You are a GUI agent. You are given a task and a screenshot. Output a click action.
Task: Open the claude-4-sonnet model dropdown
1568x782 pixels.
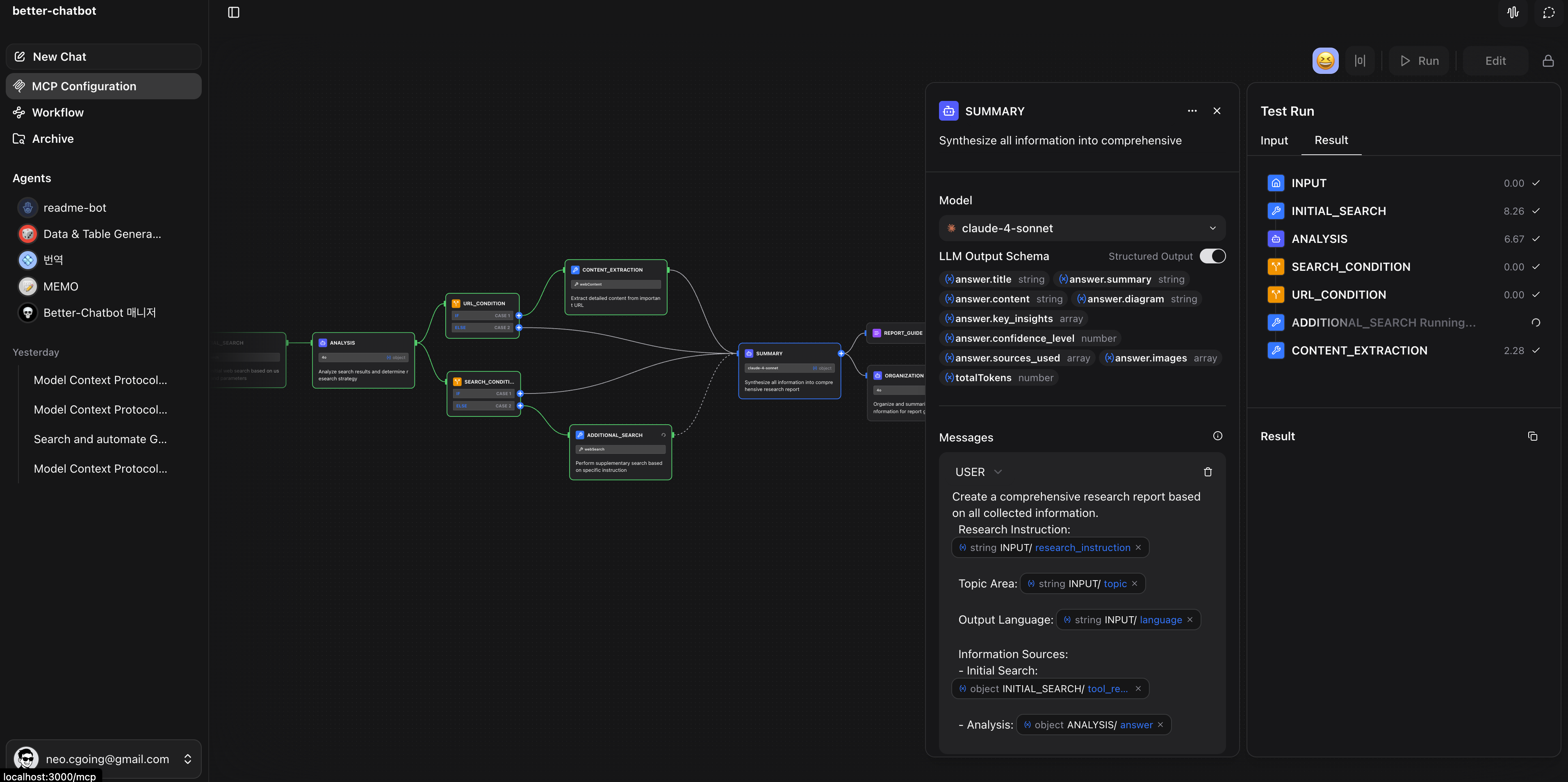coord(1082,229)
